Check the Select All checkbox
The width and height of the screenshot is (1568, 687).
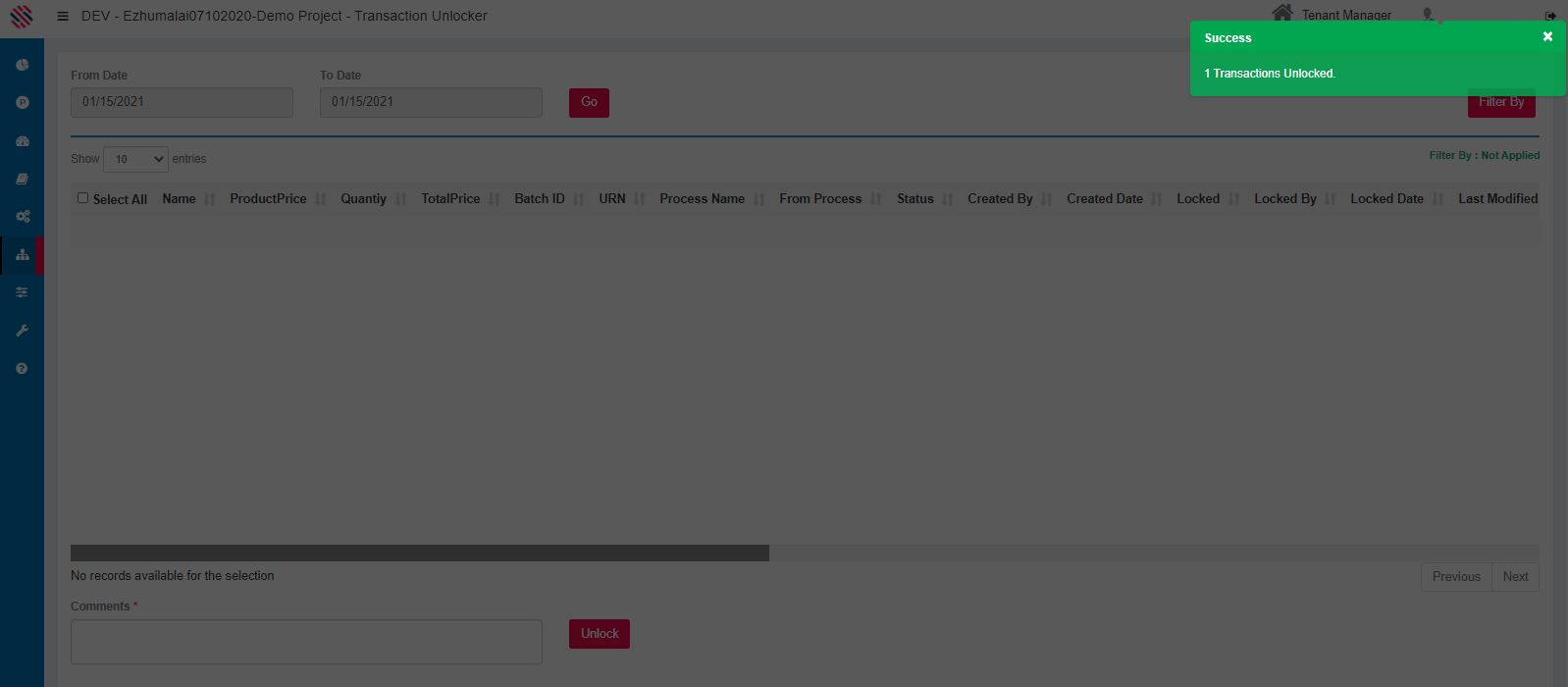pyautogui.click(x=82, y=198)
